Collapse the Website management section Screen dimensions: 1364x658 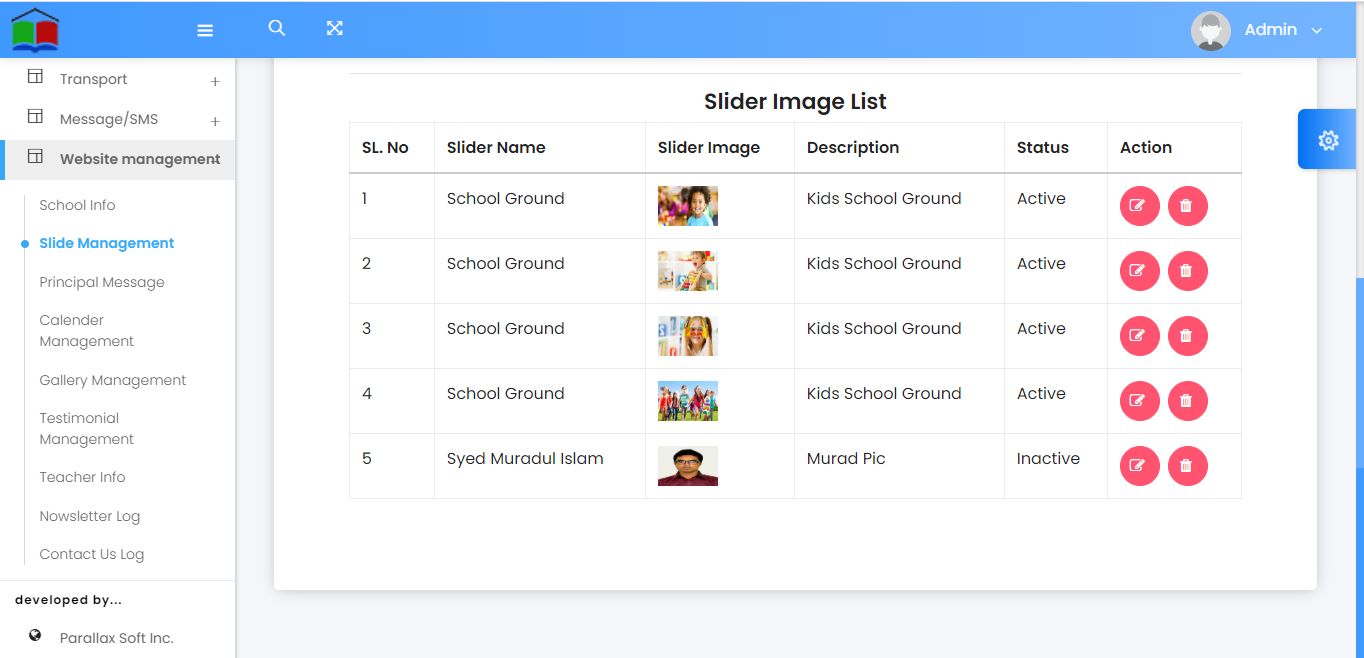[139, 159]
